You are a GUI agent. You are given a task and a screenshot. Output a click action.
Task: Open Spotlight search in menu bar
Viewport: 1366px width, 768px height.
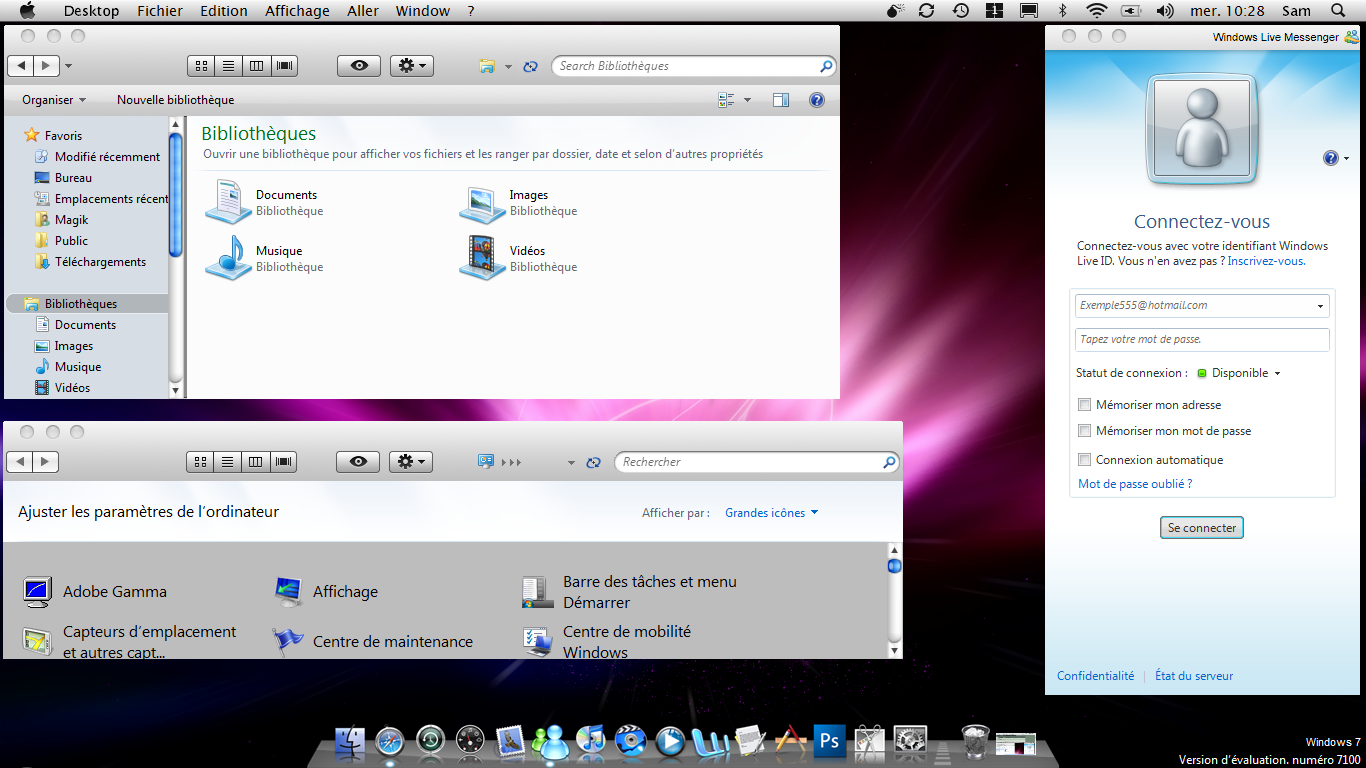[1339, 11]
